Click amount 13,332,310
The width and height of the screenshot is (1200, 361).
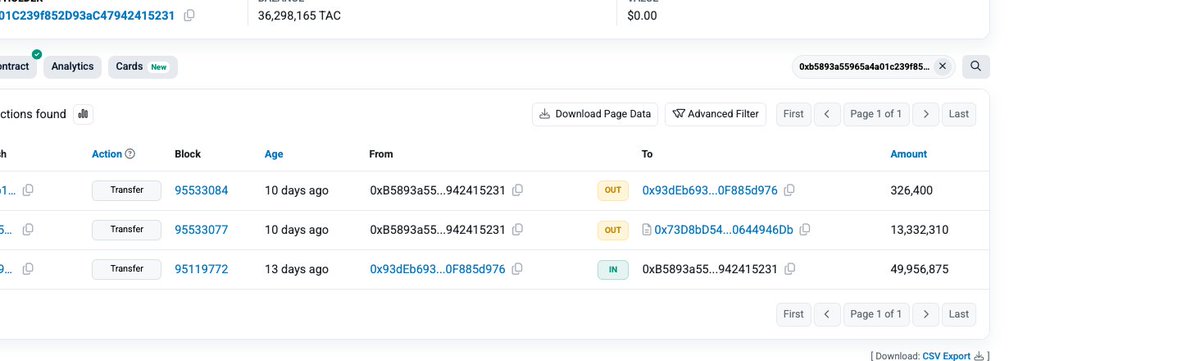919,229
